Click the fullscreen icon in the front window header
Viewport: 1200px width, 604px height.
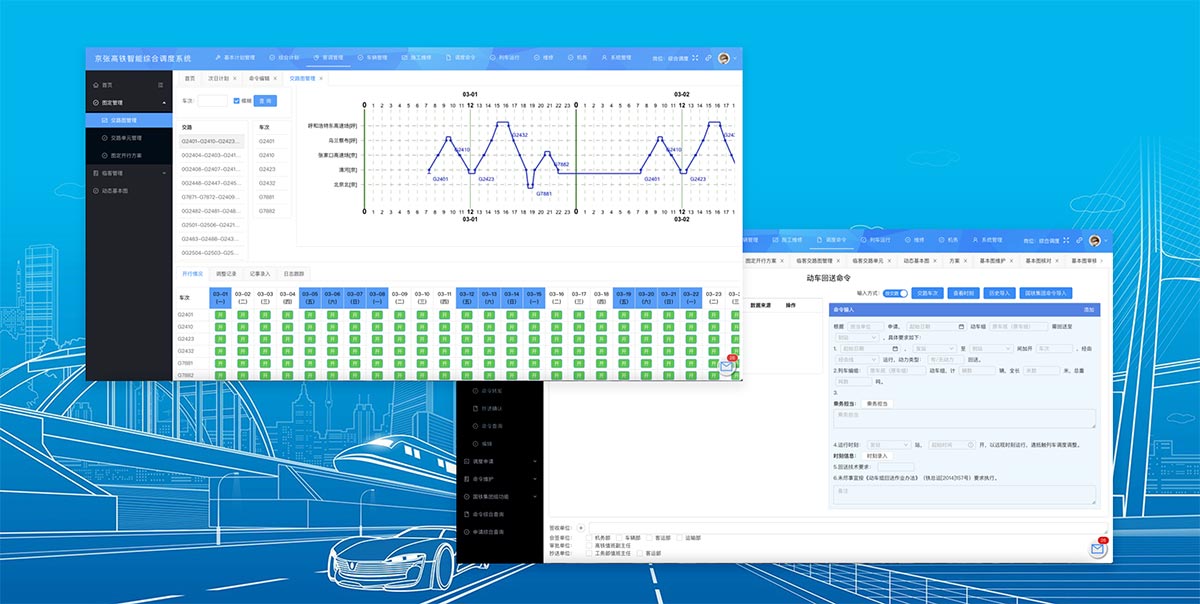tap(696, 58)
